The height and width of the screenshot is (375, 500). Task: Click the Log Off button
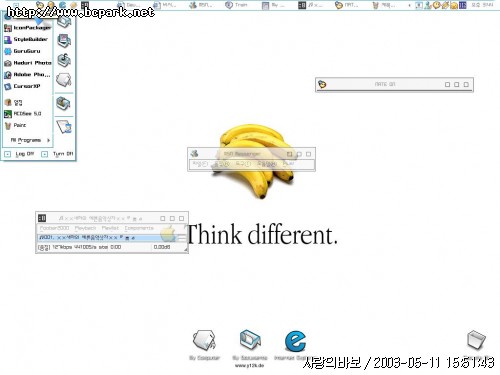pos(20,154)
